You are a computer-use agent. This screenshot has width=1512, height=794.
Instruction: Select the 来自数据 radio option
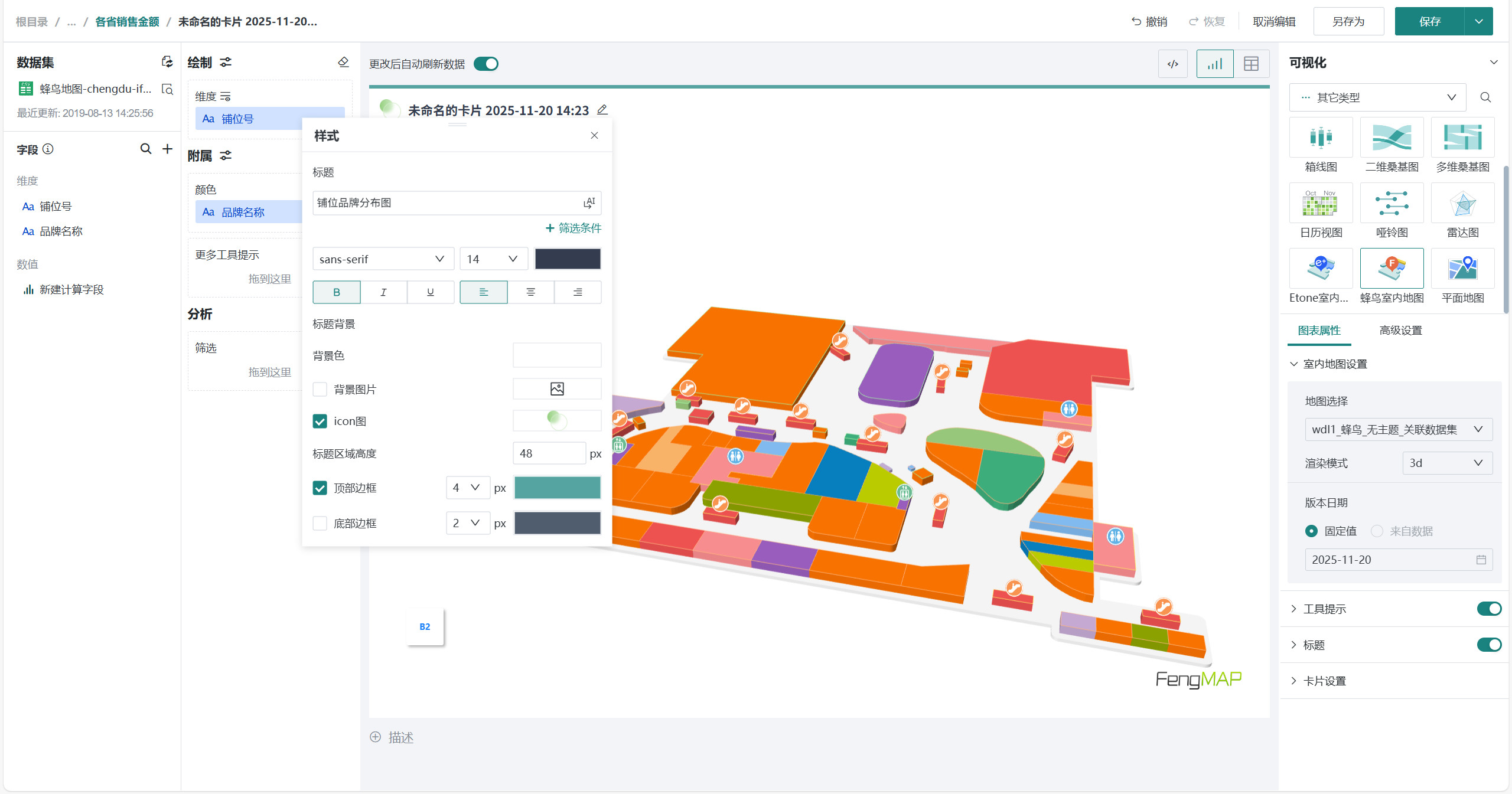1377,531
